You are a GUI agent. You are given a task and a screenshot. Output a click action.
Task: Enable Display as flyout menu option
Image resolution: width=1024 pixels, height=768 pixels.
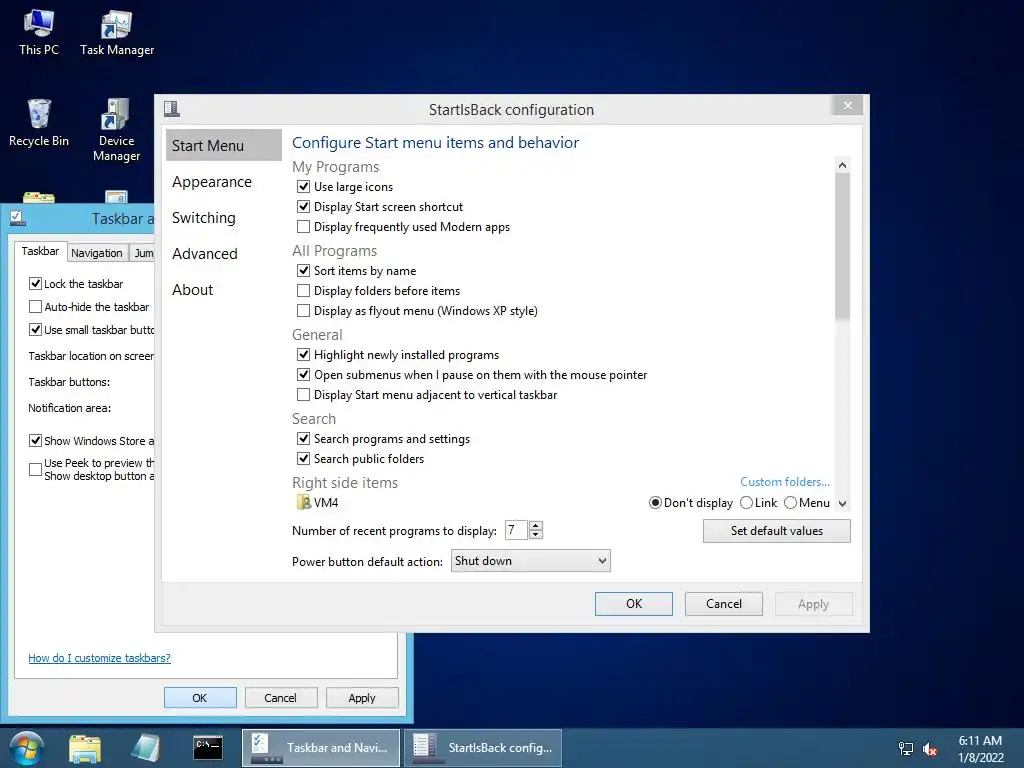[x=303, y=311]
